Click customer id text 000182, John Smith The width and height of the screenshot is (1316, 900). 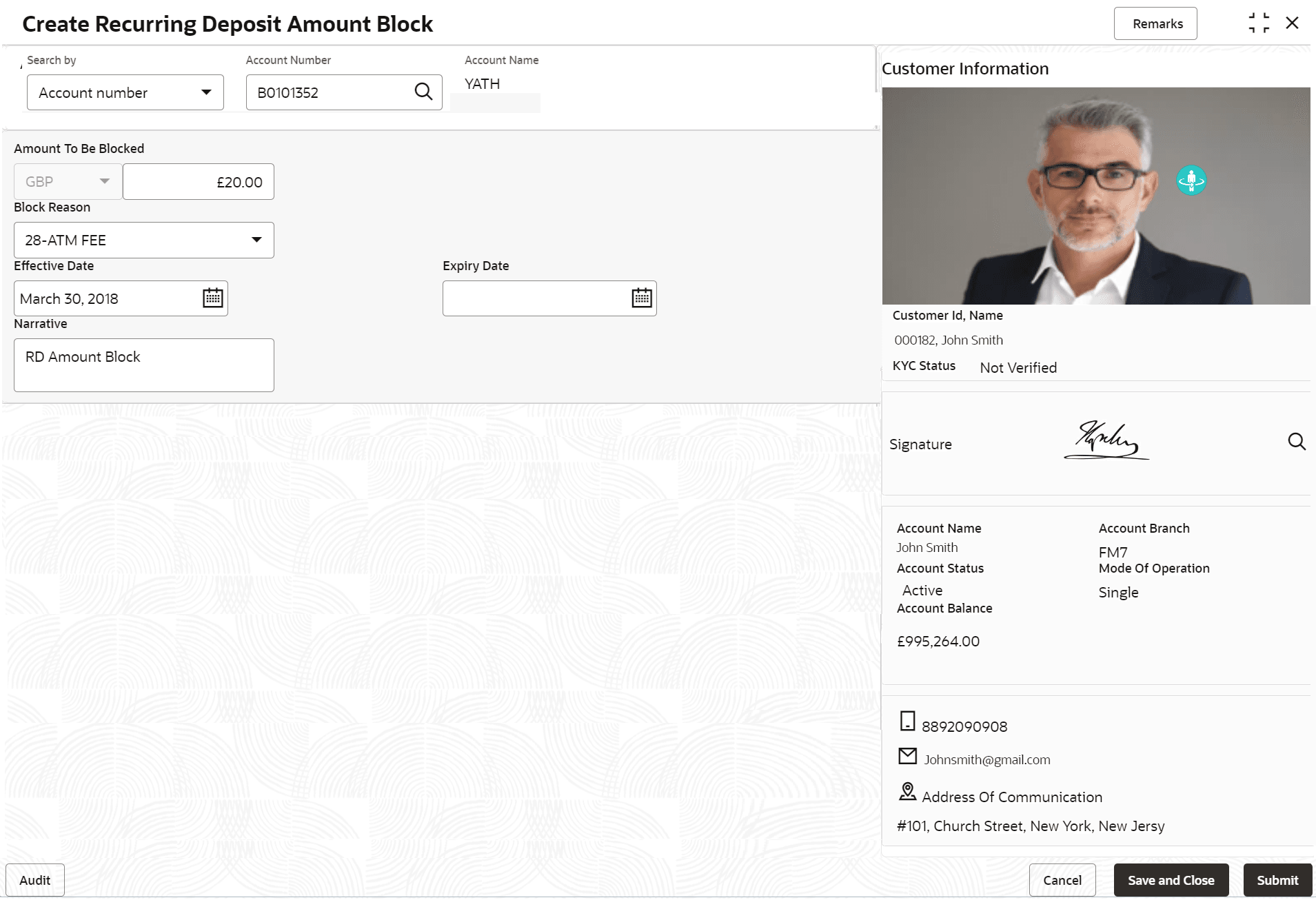[x=949, y=340]
